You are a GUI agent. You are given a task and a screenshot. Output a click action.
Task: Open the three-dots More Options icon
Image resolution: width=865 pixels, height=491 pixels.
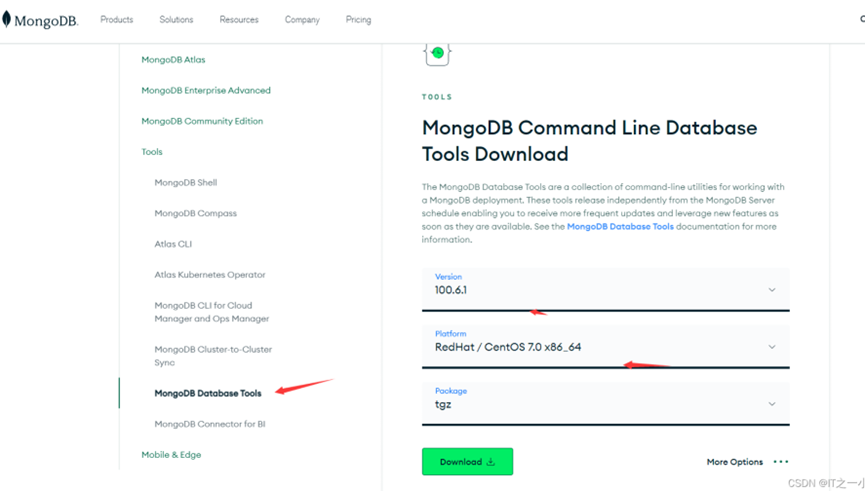pos(781,462)
